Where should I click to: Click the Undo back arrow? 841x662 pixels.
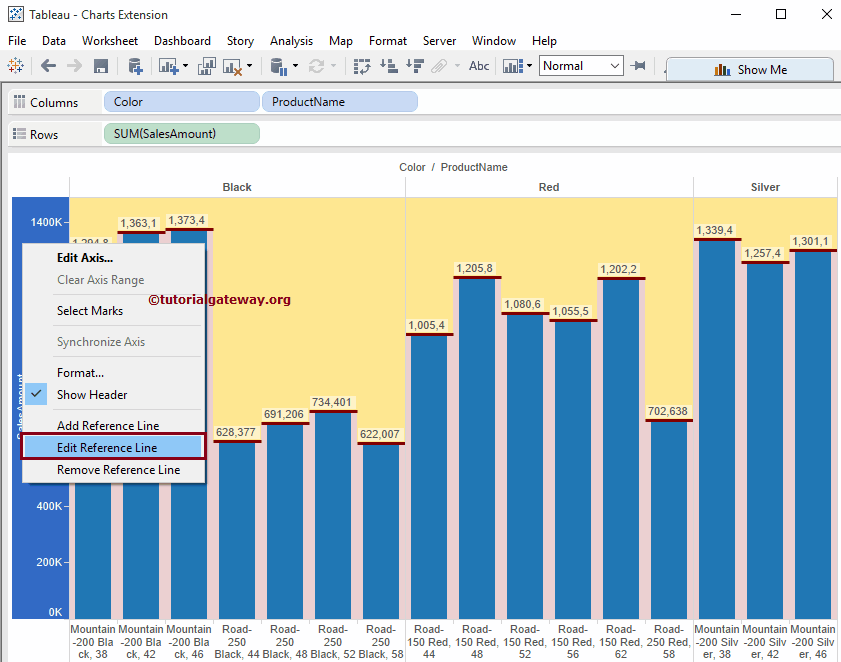(x=48, y=66)
